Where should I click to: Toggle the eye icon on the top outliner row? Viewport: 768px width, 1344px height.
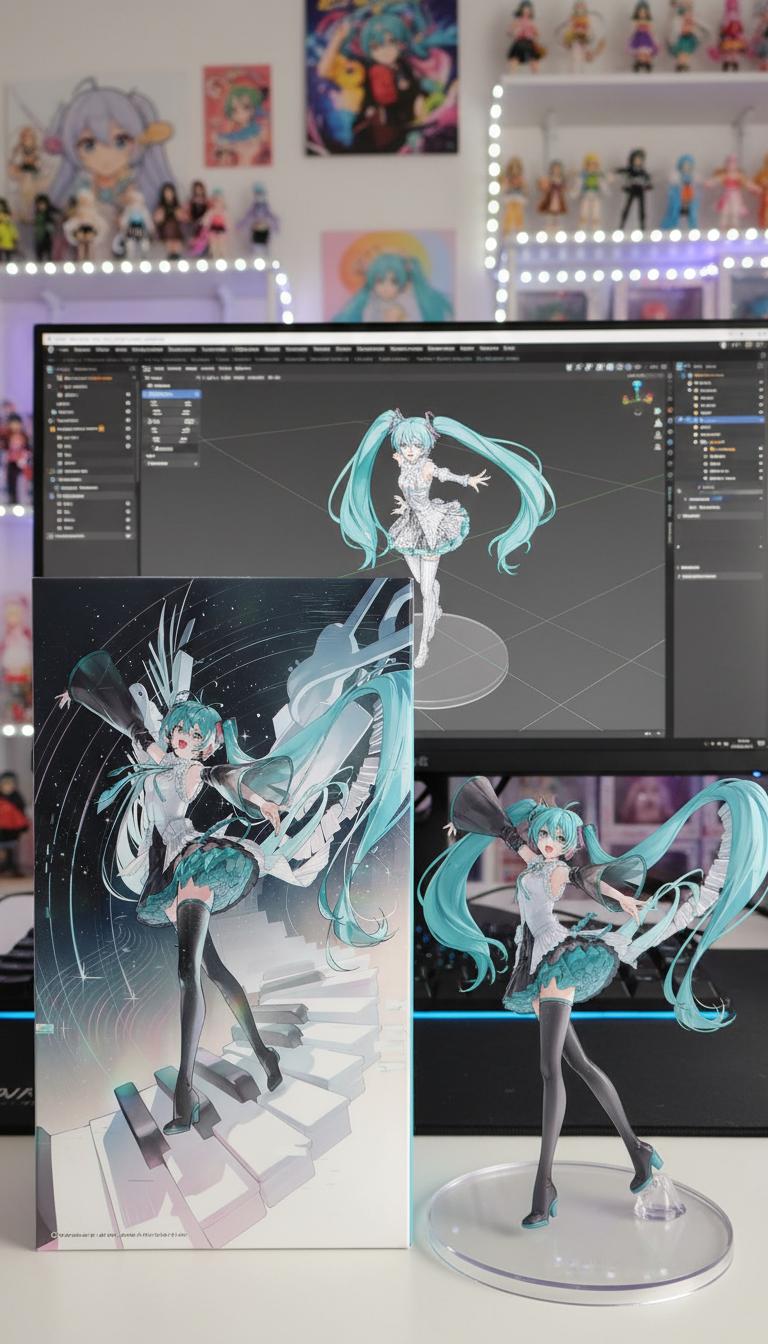[x=760, y=380]
